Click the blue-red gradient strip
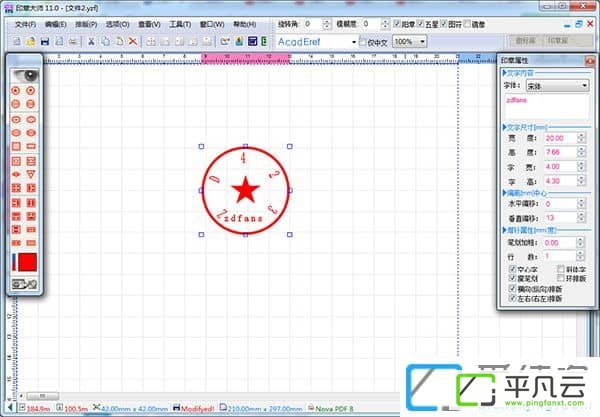The height and width of the screenshot is (417, 600). click(x=14, y=262)
